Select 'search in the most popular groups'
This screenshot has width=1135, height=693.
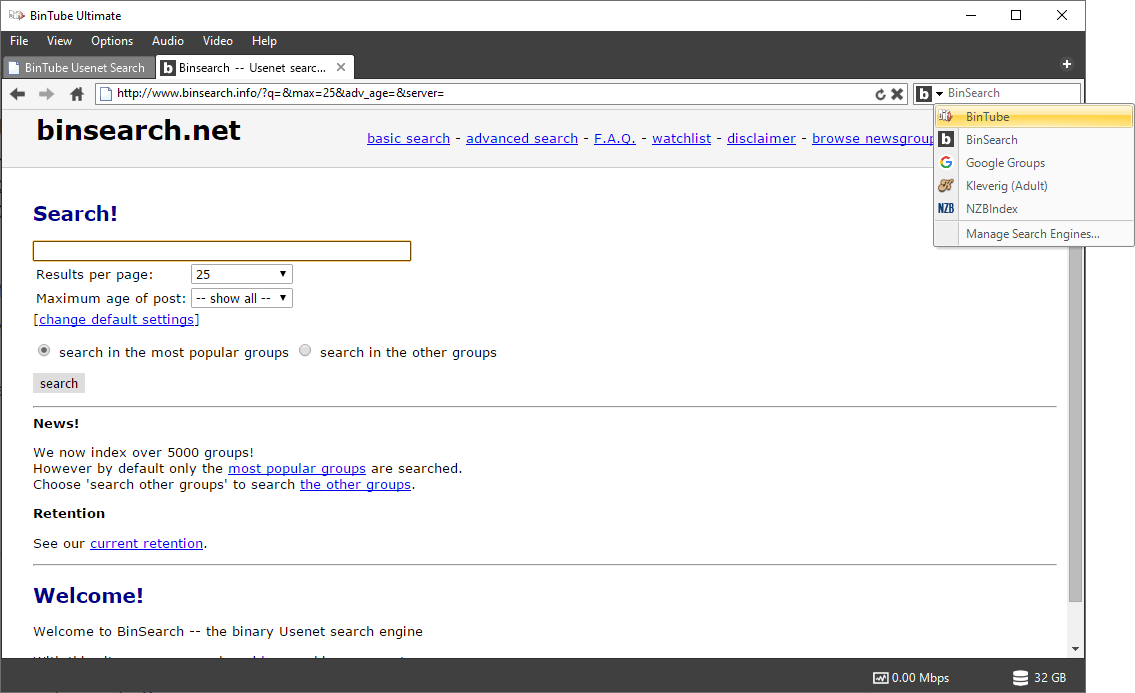[44, 350]
